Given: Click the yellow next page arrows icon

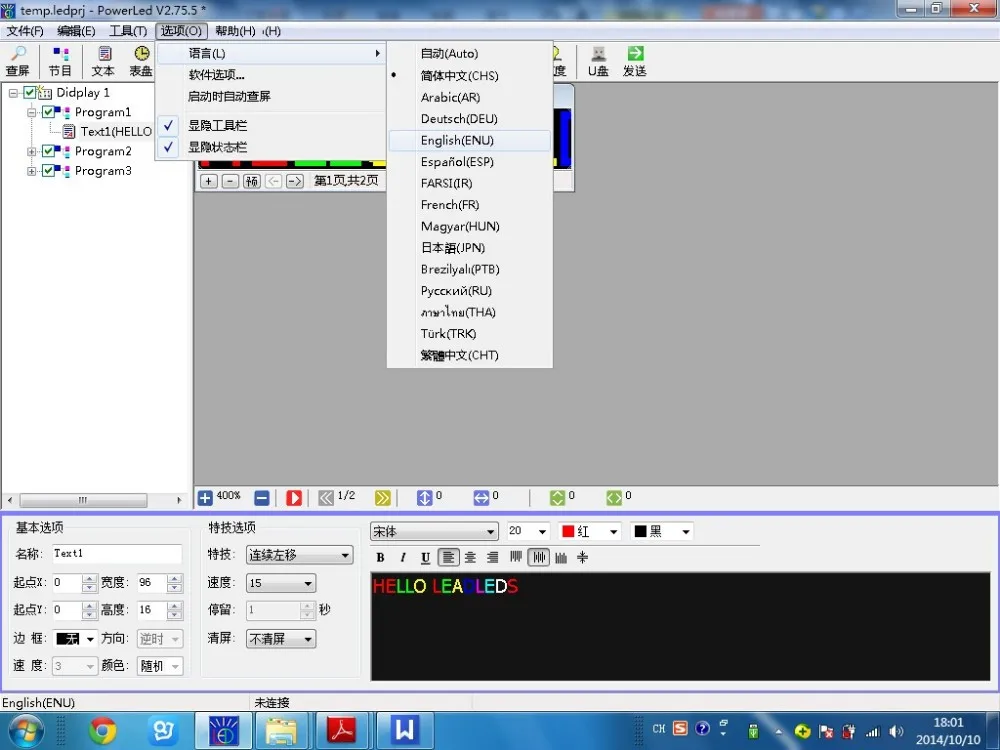Looking at the screenshot, I should [x=382, y=497].
